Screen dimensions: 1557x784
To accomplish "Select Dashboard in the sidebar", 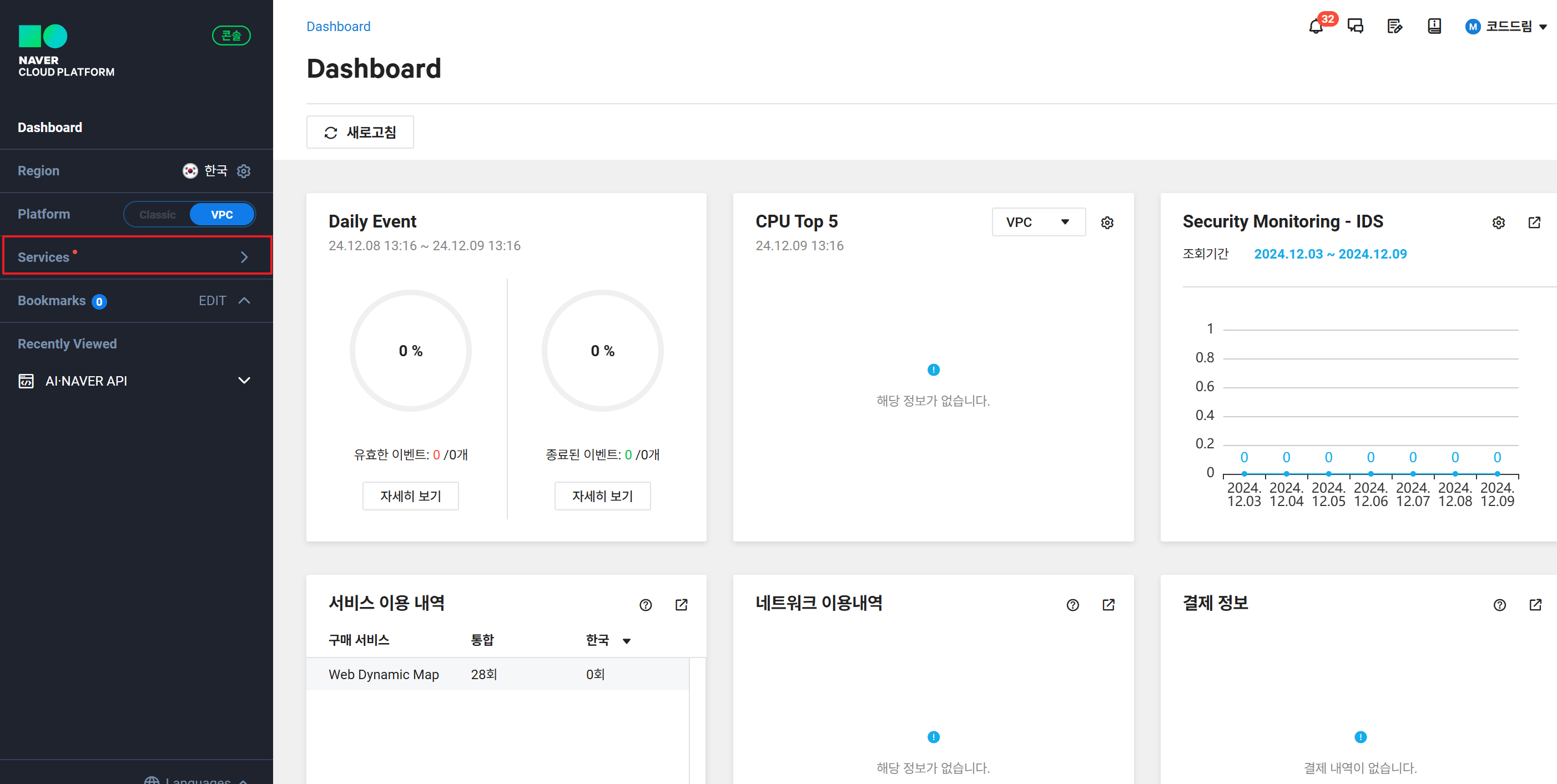I will point(49,128).
